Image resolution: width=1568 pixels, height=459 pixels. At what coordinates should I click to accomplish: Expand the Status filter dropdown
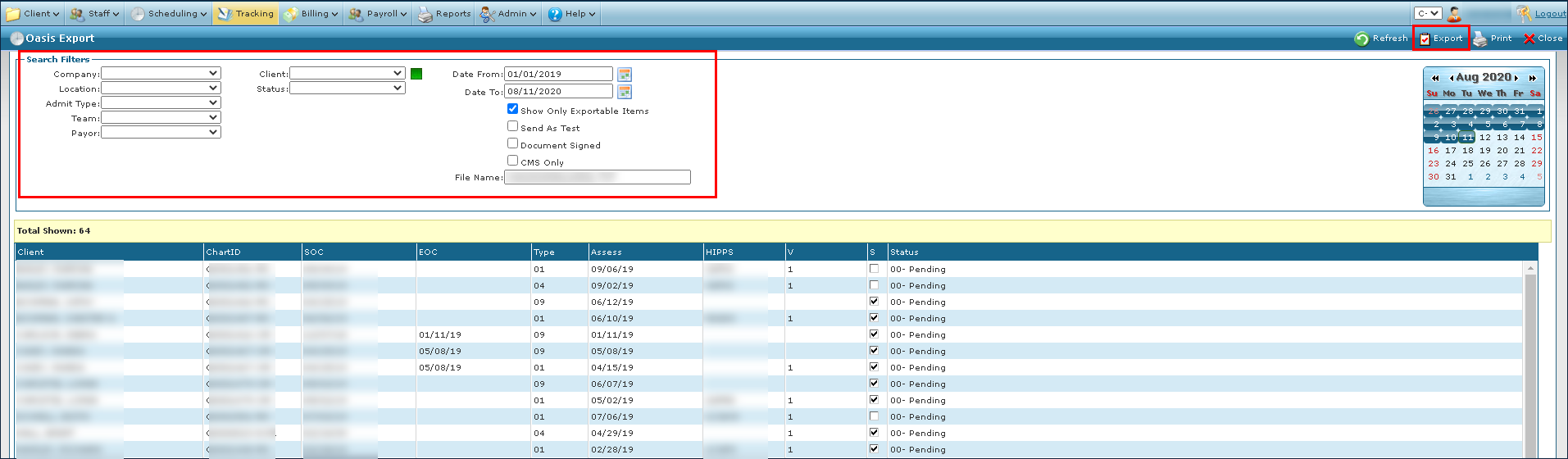pyautogui.click(x=348, y=88)
